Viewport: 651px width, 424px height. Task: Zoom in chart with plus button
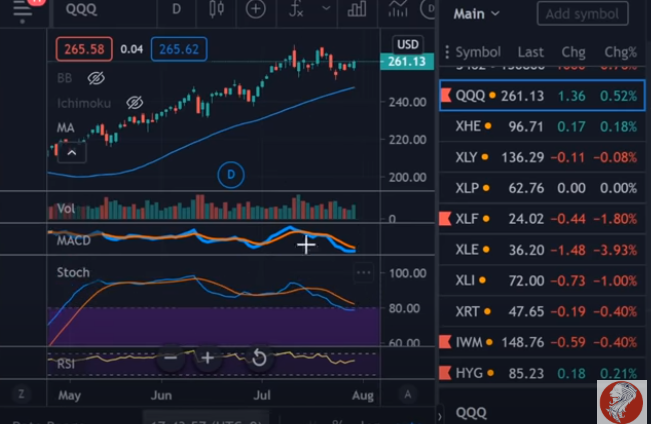click(x=207, y=358)
